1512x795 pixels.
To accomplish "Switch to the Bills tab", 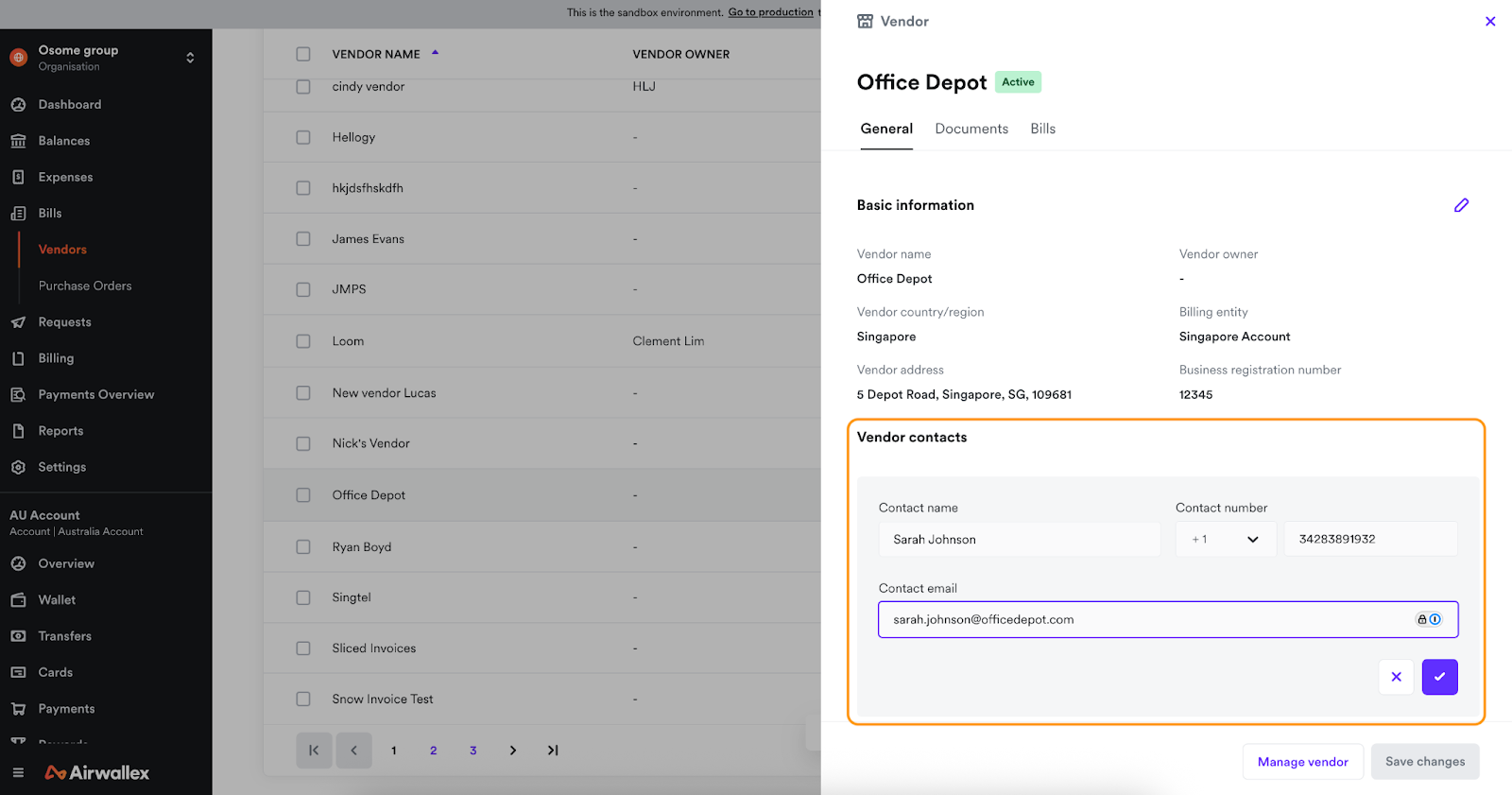I will tap(1043, 129).
